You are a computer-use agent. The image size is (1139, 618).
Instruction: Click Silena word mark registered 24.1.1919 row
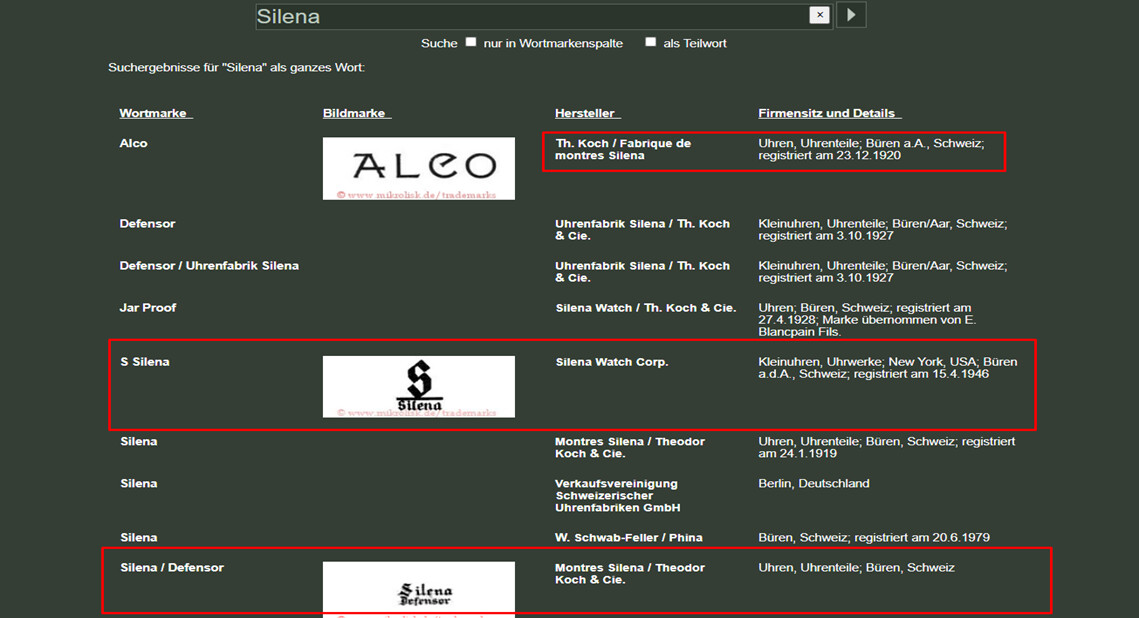tap(139, 442)
